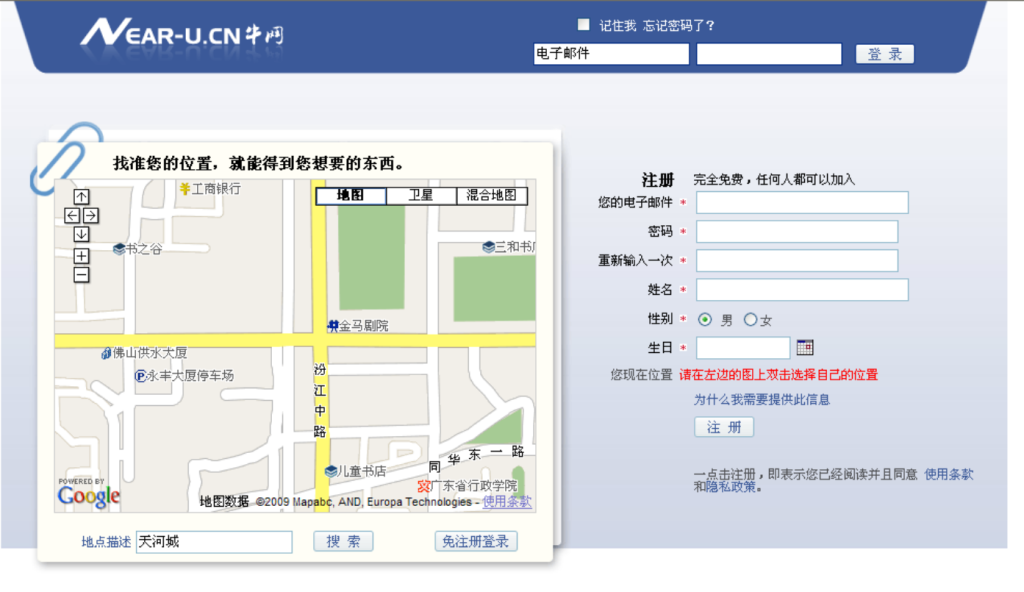Check the 记住我 remember me box
This screenshot has width=1024, height=592.
pyautogui.click(x=584, y=25)
